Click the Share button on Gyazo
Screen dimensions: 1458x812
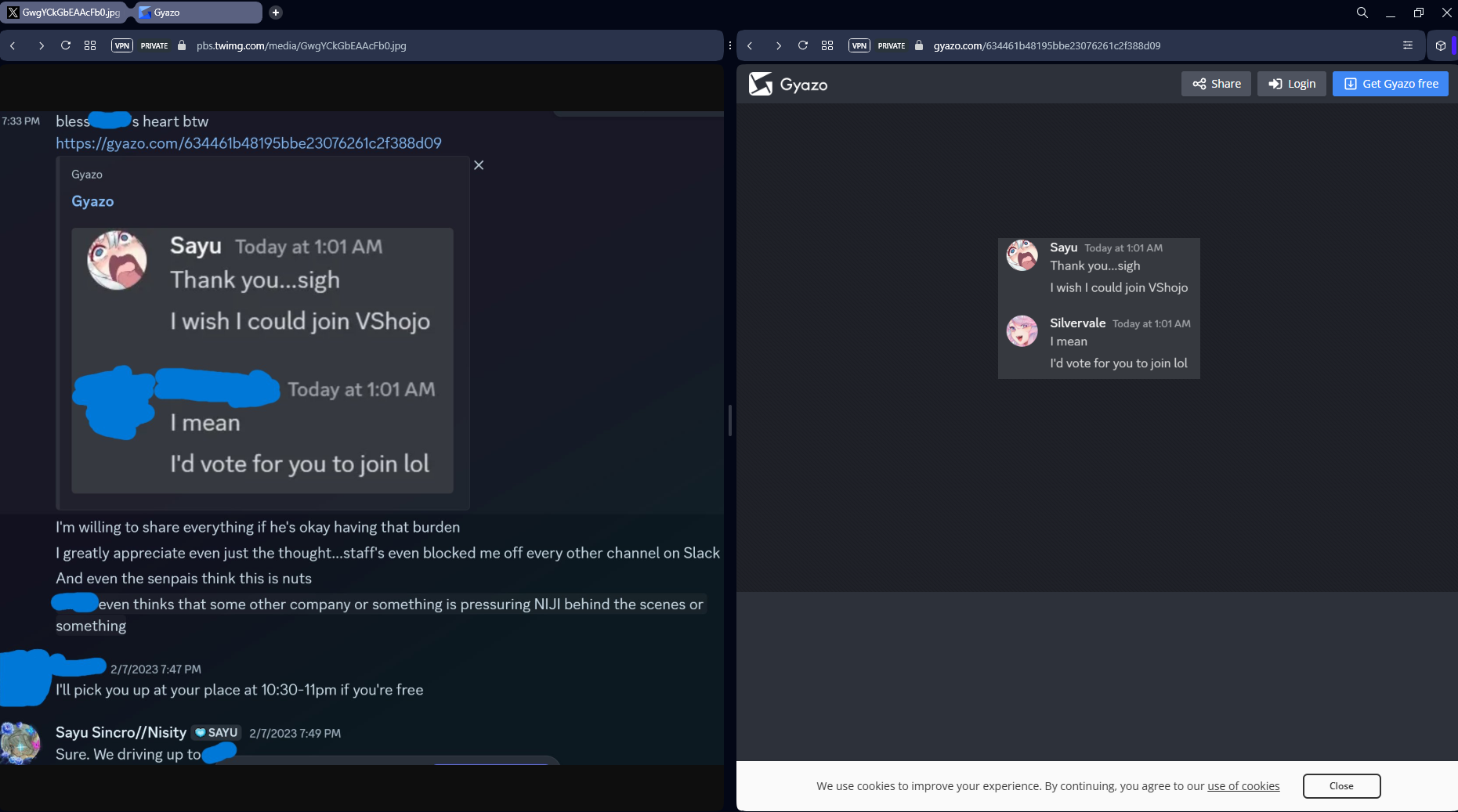pos(1216,84)
